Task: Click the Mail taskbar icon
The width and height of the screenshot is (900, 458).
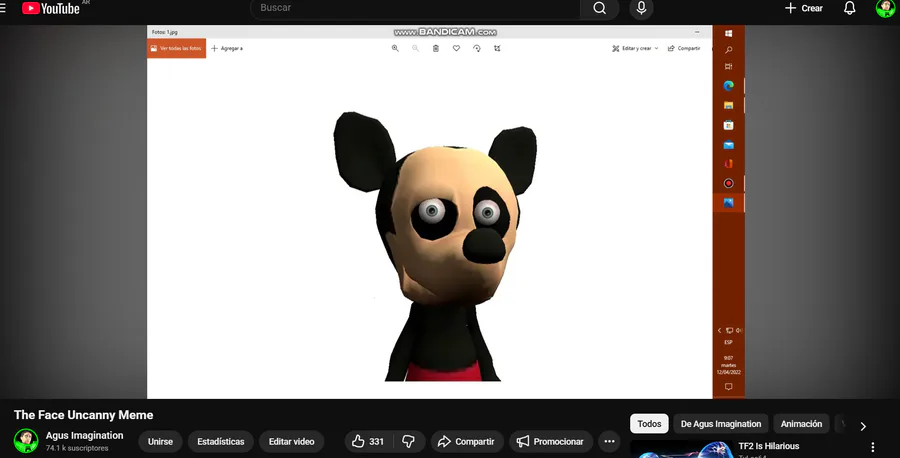Action: (728, 145)
